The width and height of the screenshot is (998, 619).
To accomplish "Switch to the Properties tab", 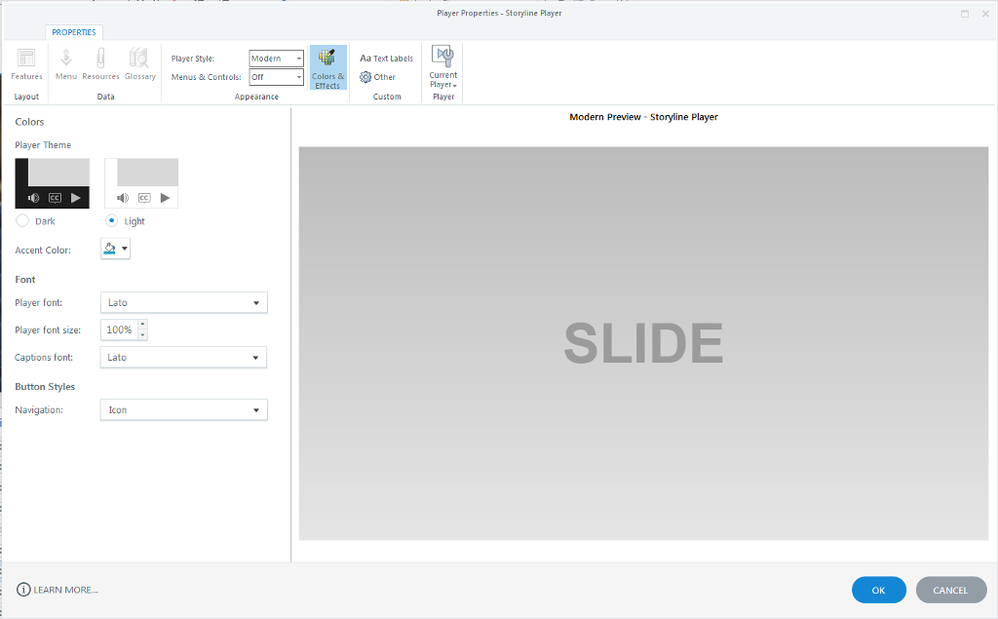I will coord(73,32).
